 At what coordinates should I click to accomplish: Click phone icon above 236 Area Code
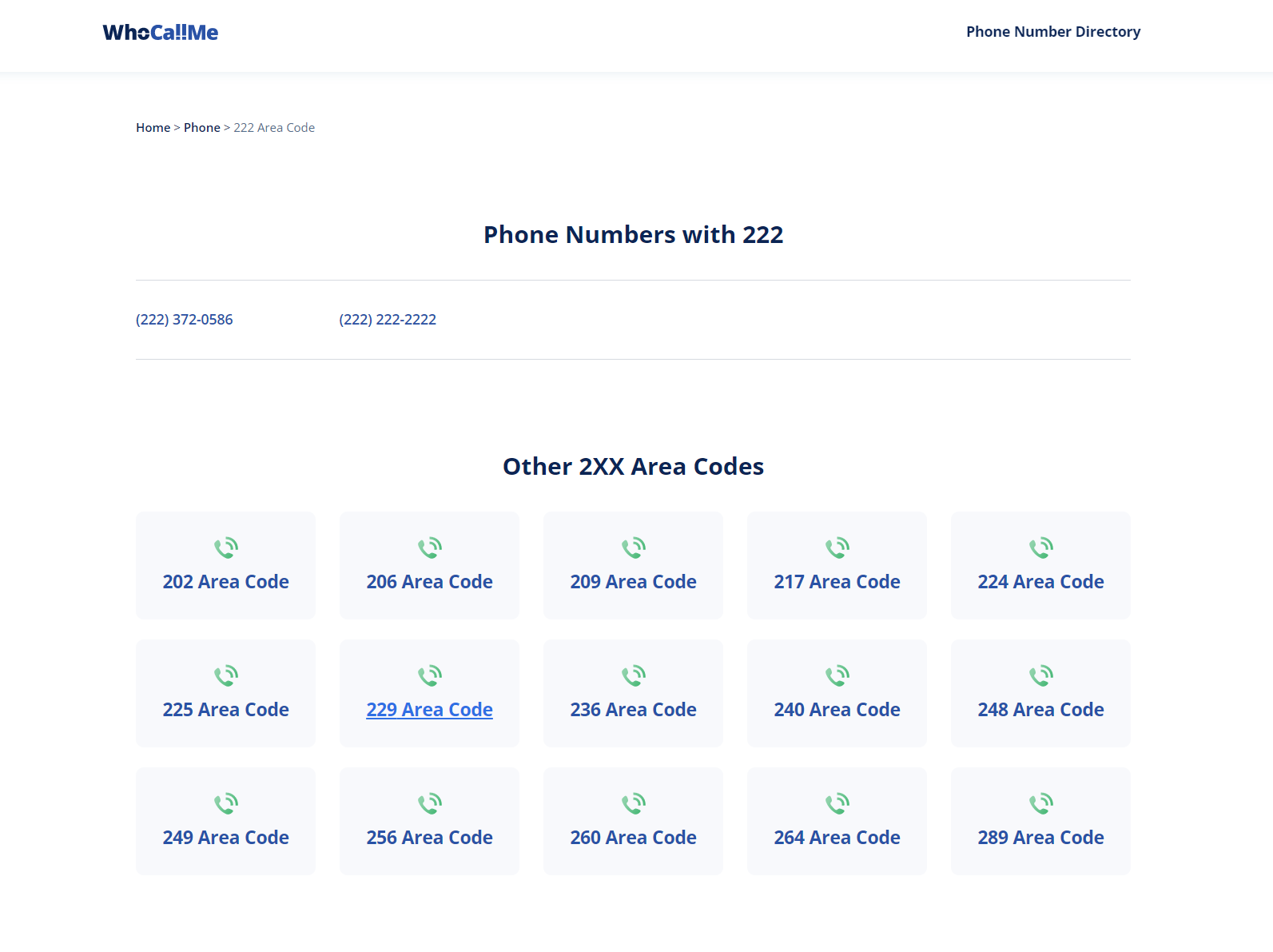click(634, 675)
